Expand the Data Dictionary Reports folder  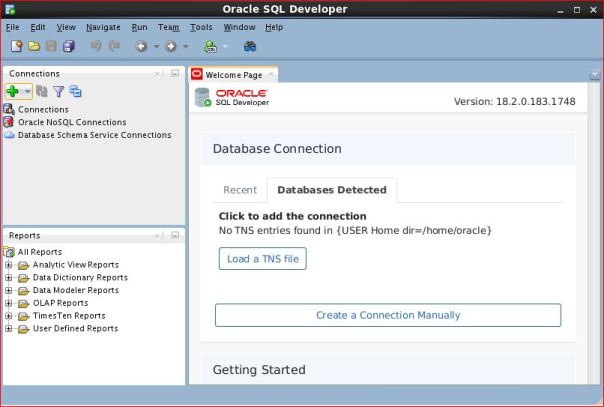pos(8,278)
